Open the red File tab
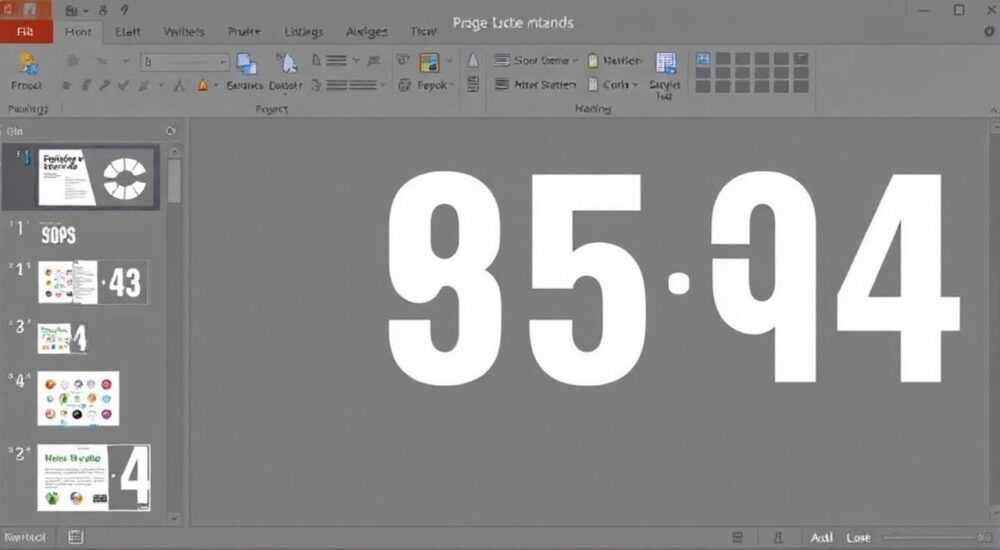The image size is (1000, 550). pyautogui.click(x=26, y=32)
